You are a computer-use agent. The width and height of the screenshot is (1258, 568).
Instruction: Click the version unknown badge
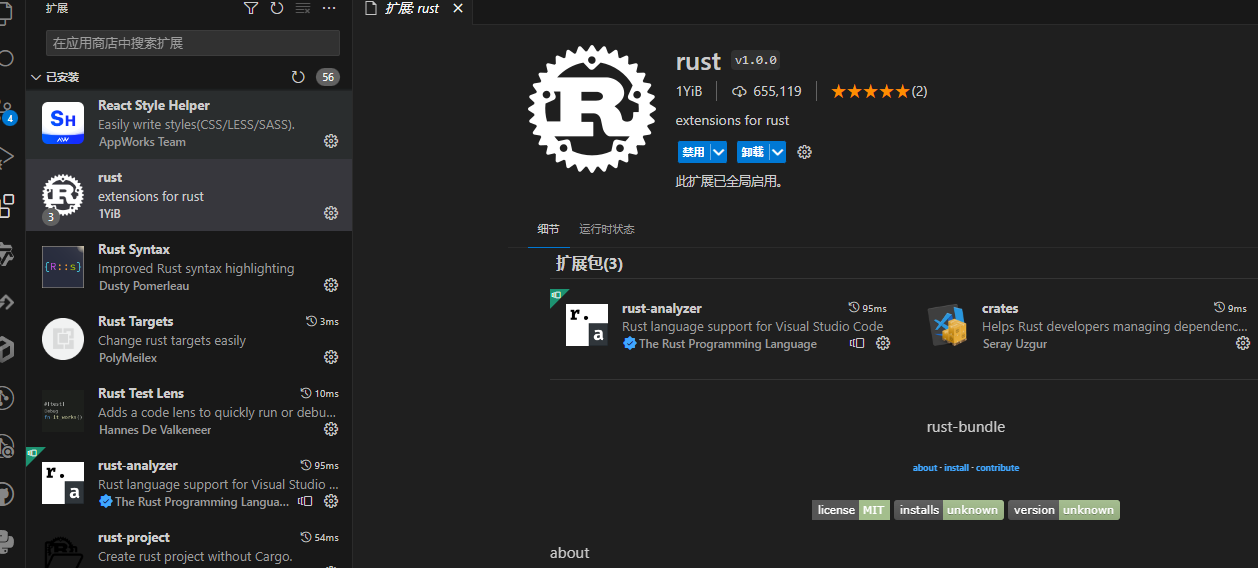pos(1064,510)
